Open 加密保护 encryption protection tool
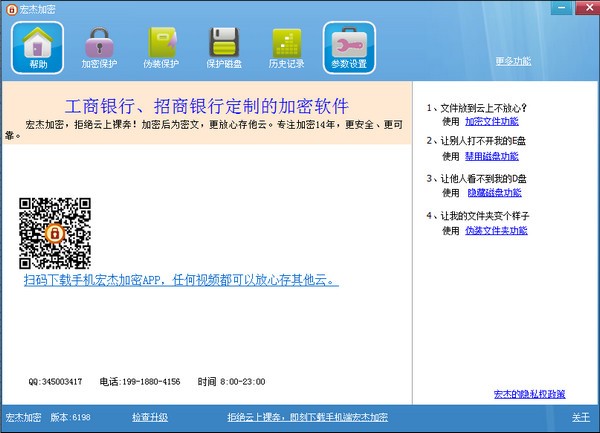600x433 pixels. [99, 47]
